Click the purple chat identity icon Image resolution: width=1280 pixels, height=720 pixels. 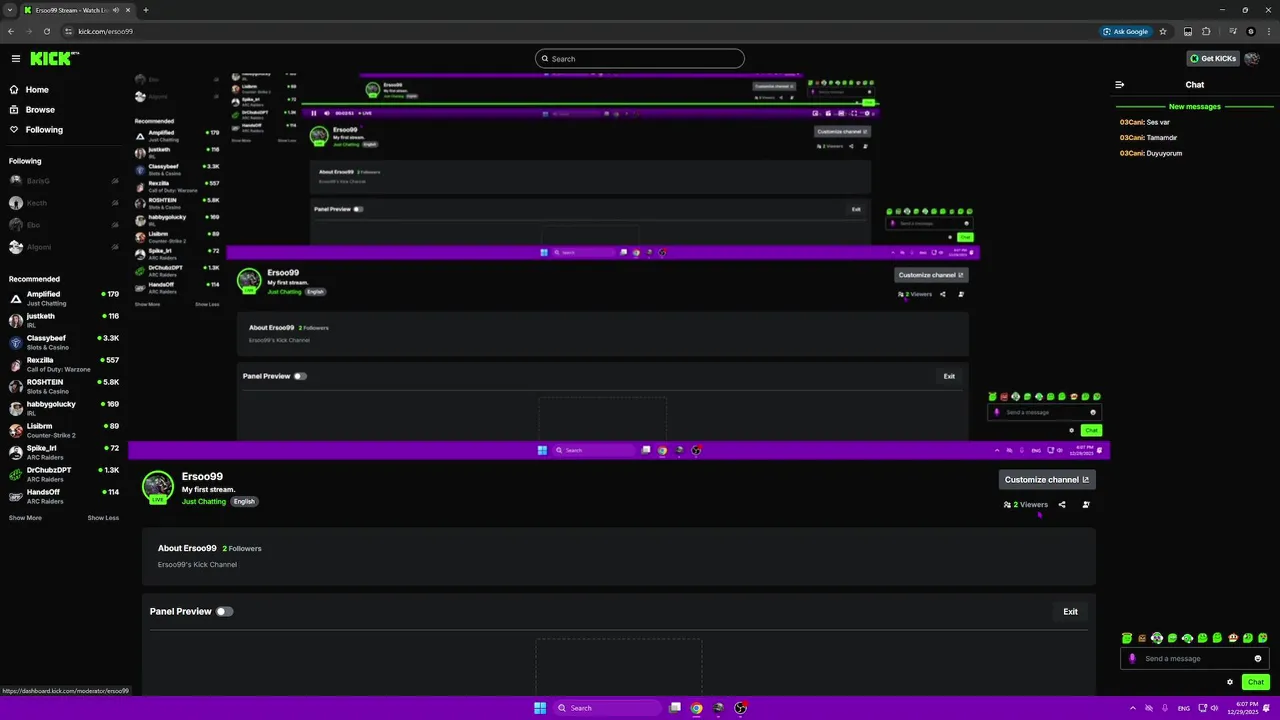click(x=1132, y=659)
